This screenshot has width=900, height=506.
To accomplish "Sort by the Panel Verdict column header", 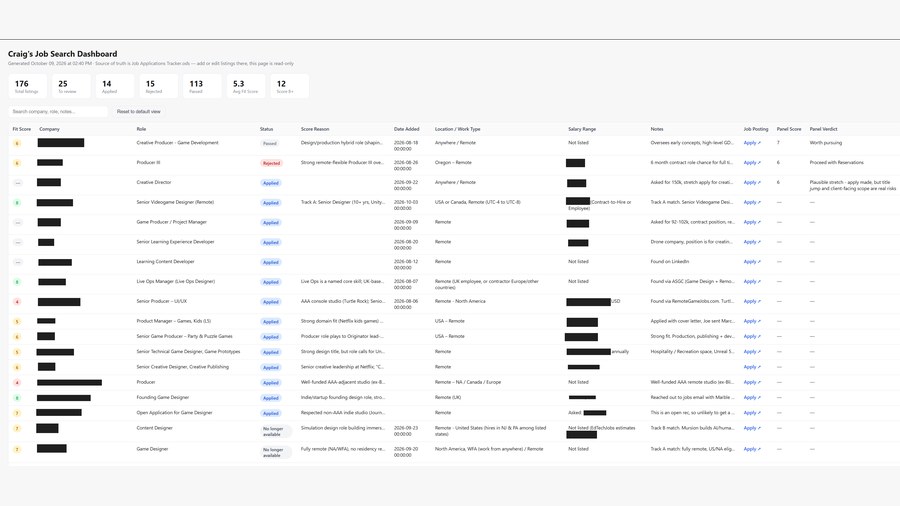I will coord(824,129).
